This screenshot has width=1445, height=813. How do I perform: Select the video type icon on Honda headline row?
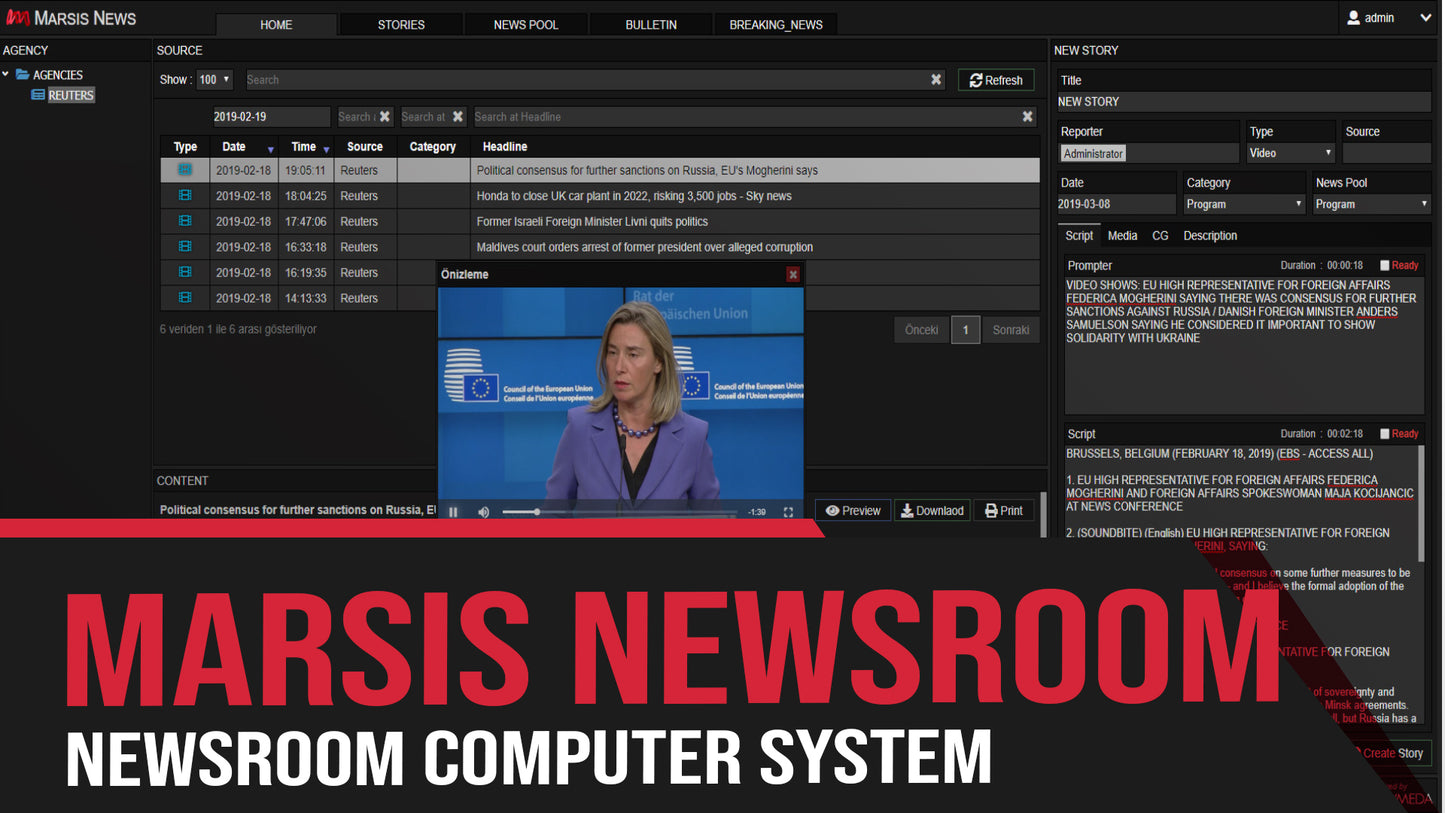[185, 195]
